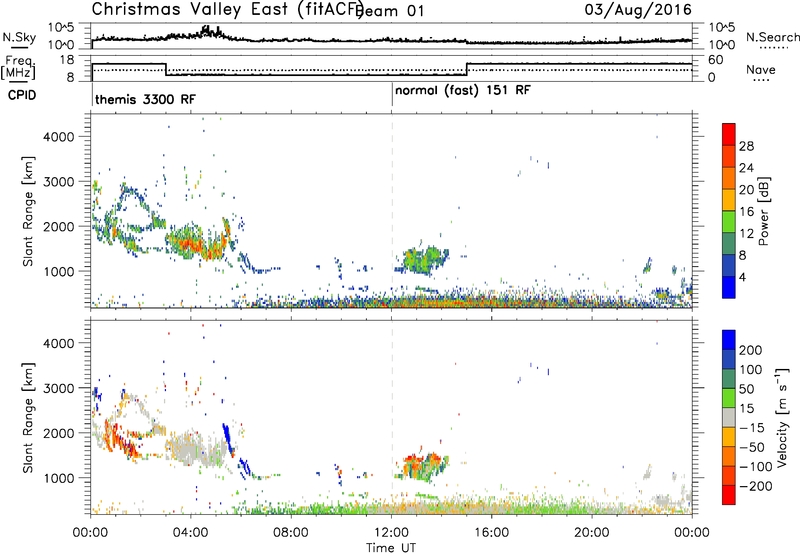This screenshot has width=800, height=554.
Task: Click the '18' frequency axis tick
Action: pyautogui.click(x=67, y=60)
